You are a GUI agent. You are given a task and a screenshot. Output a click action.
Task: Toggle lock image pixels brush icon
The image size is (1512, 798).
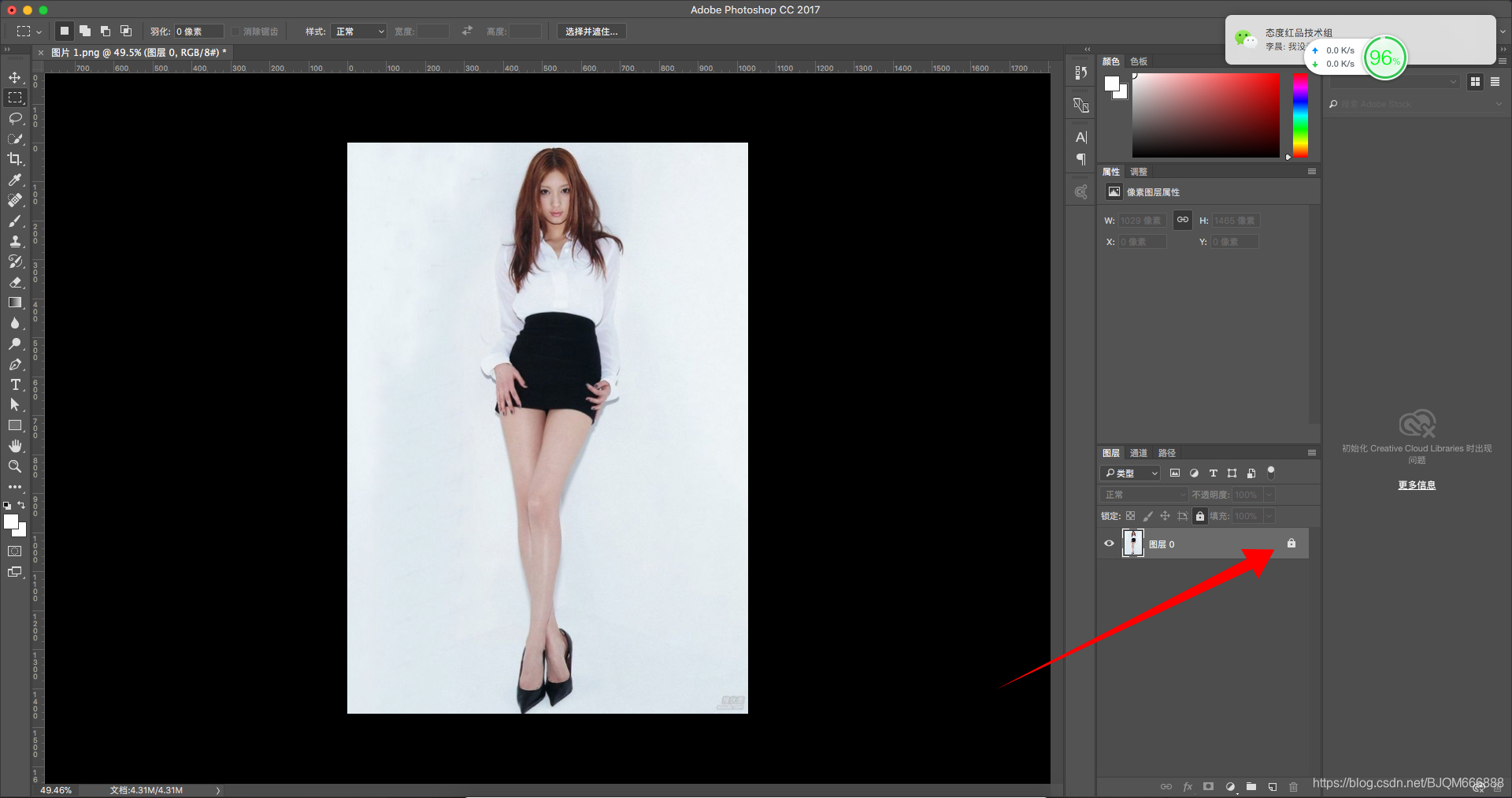point(1147,516)
